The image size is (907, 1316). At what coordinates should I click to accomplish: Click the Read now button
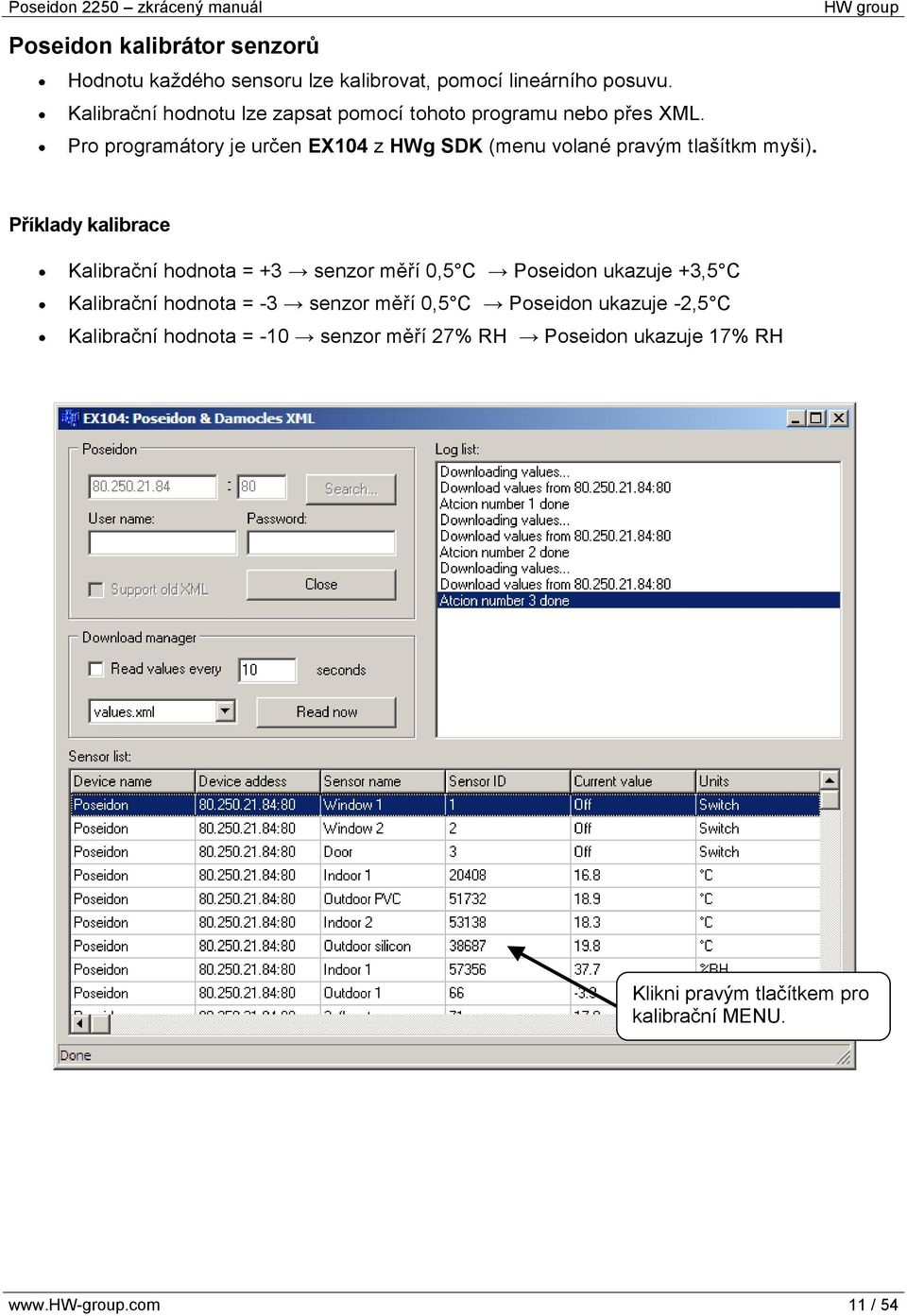326,711
